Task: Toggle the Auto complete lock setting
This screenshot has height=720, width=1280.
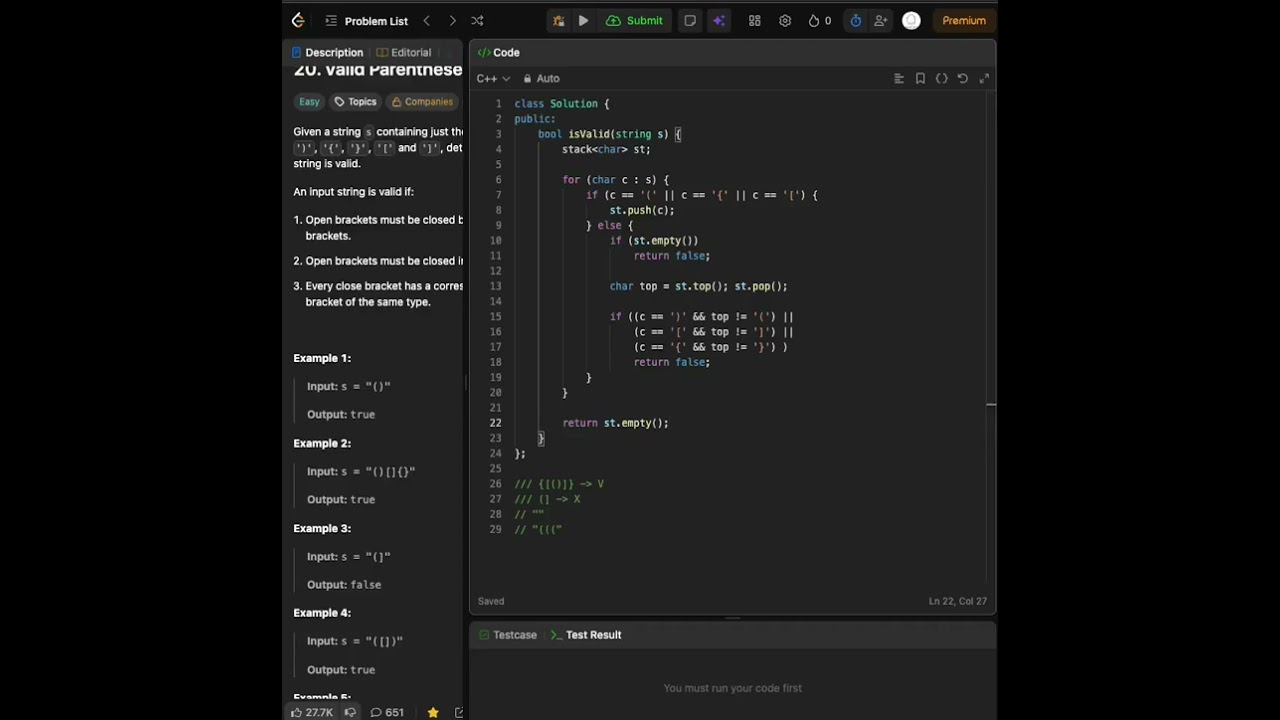Action: [541, 79]
